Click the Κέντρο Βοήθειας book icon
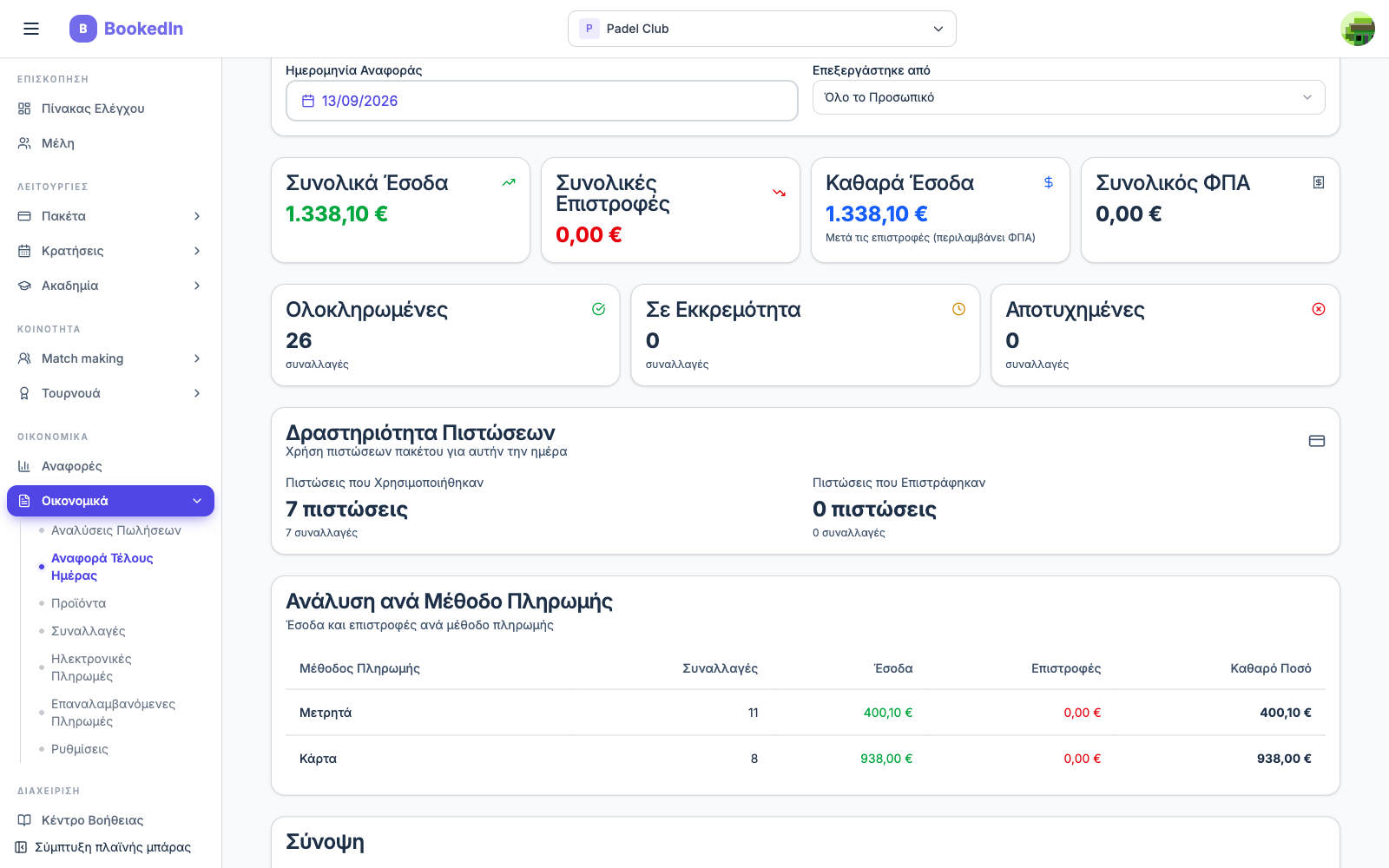 tap(24, 820)
